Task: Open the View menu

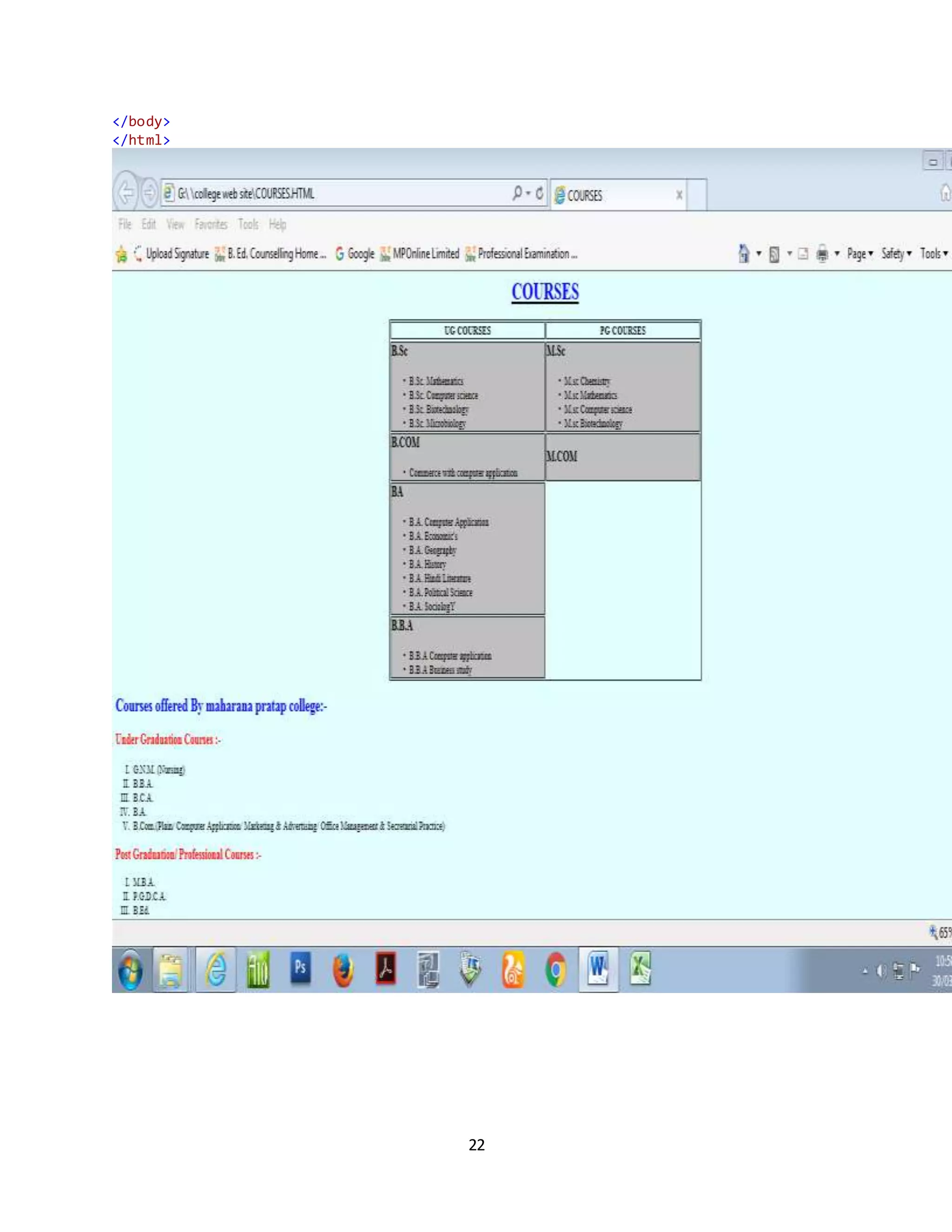Action: coord(175,225)
